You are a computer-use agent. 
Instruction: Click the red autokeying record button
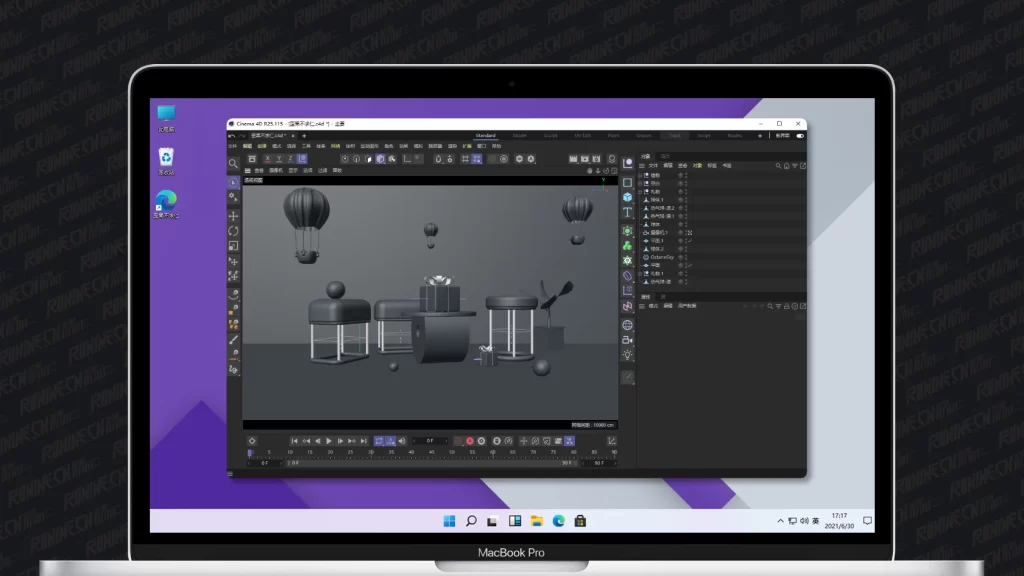coord(469,441)
